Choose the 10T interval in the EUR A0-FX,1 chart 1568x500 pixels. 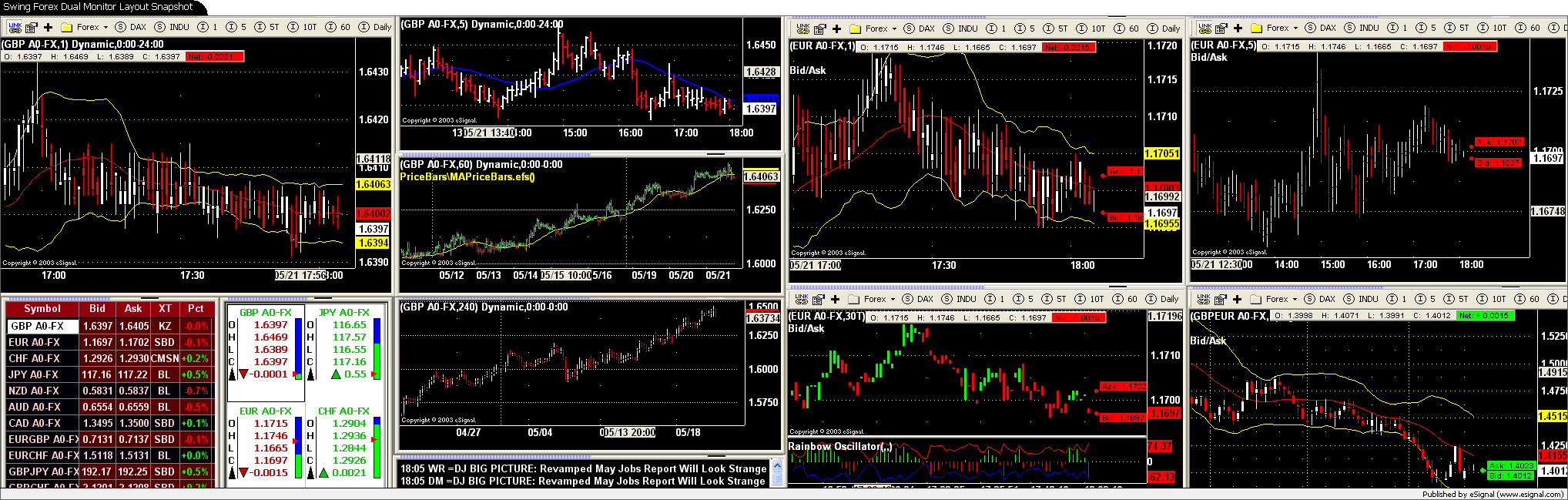pyautogui.click(x=1091, y=29)
